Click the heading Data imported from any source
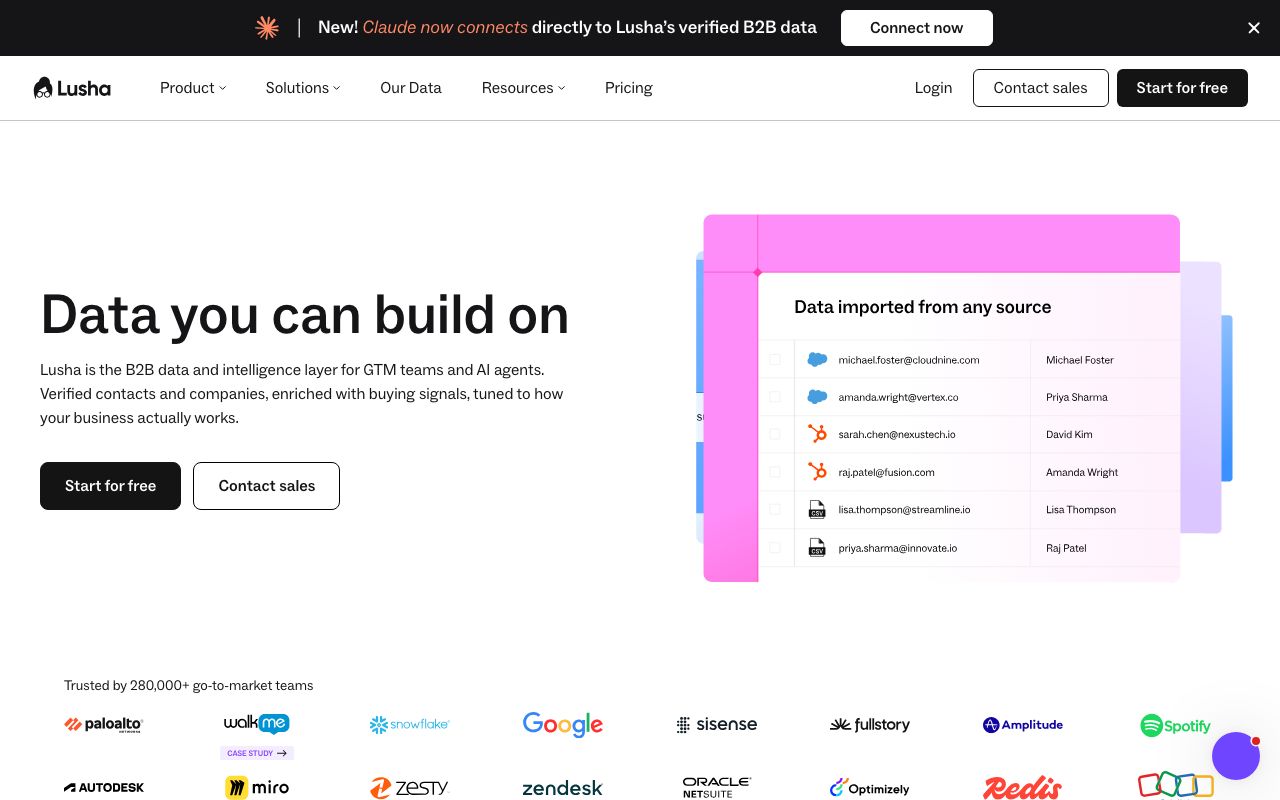Viewport: 1280px width, 800px height. click(922, 307)
